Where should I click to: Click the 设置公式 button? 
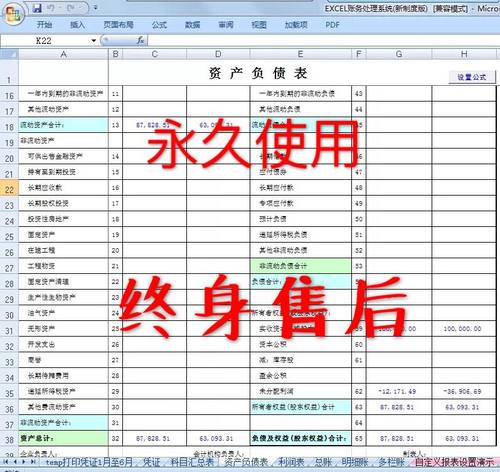[x=472, y=77]
